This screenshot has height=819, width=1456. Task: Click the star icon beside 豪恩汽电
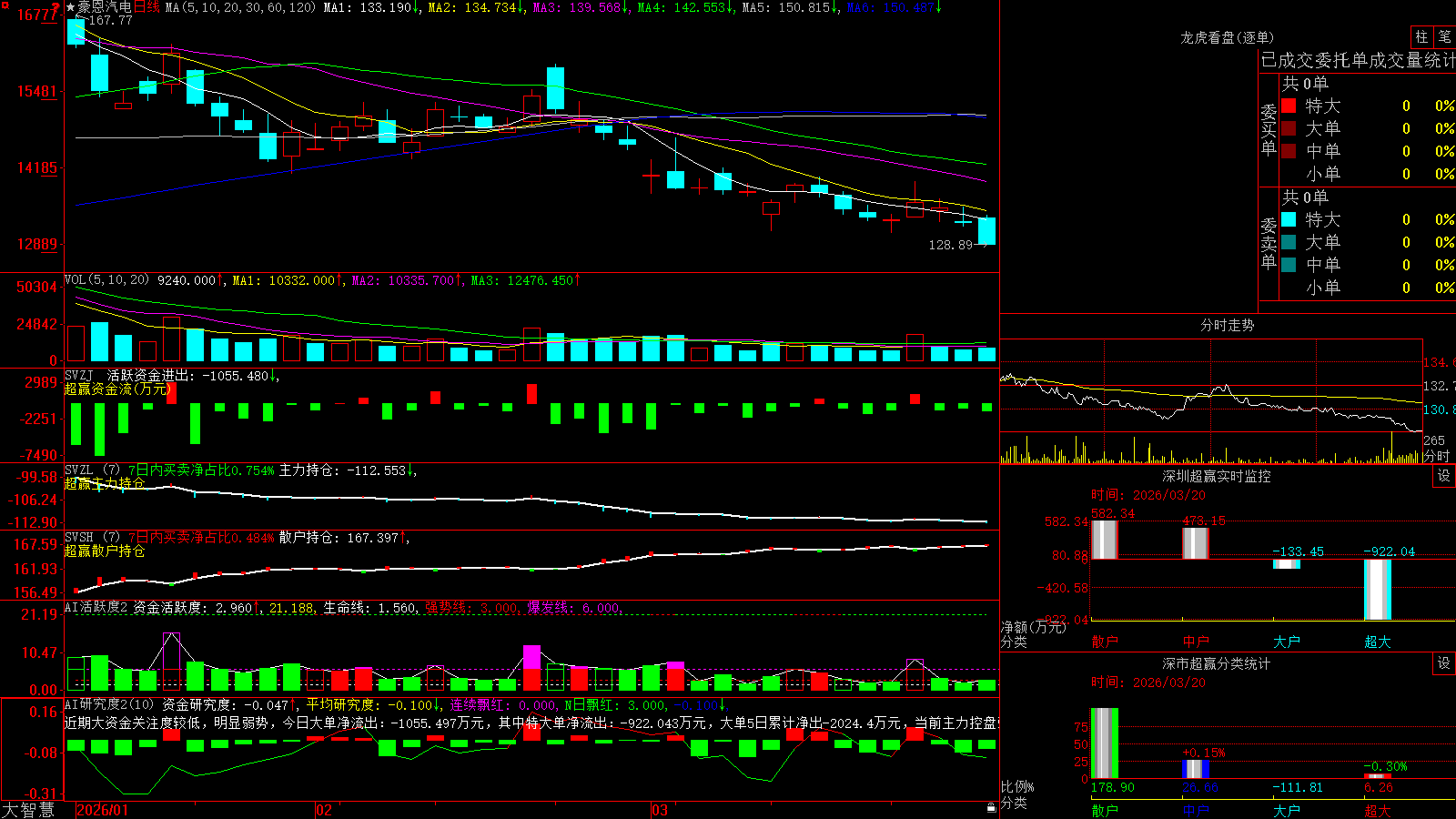click(x=70, y=7)
